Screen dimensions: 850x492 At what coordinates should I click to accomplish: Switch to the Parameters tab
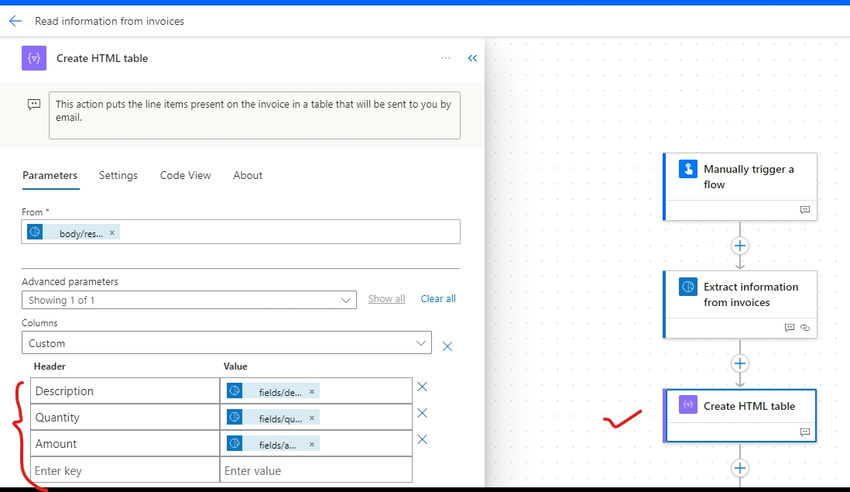click(x=50, y=176)
